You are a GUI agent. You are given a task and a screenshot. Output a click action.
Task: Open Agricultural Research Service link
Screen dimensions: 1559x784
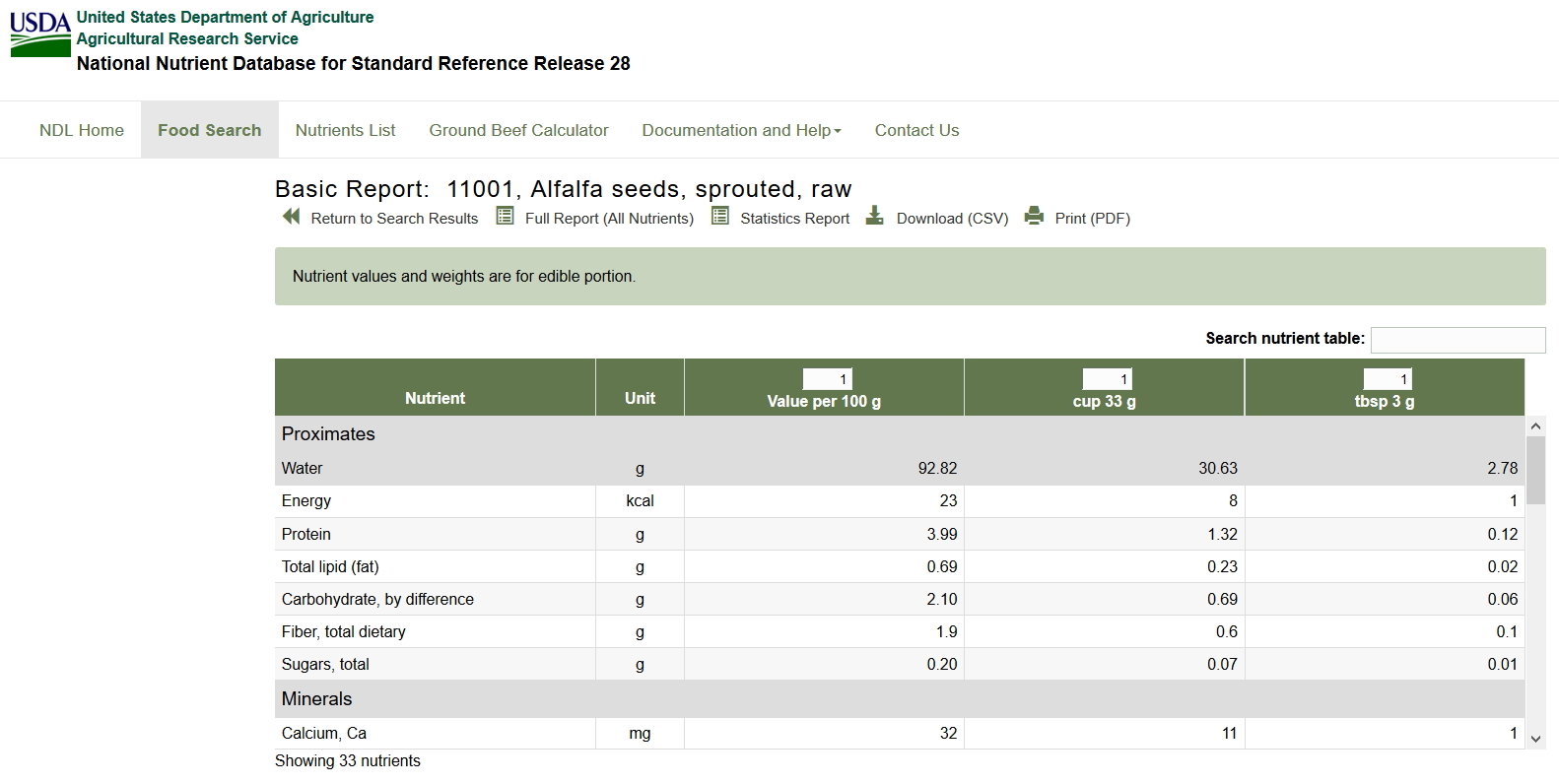pyautogui.click(x=187, y=38)
